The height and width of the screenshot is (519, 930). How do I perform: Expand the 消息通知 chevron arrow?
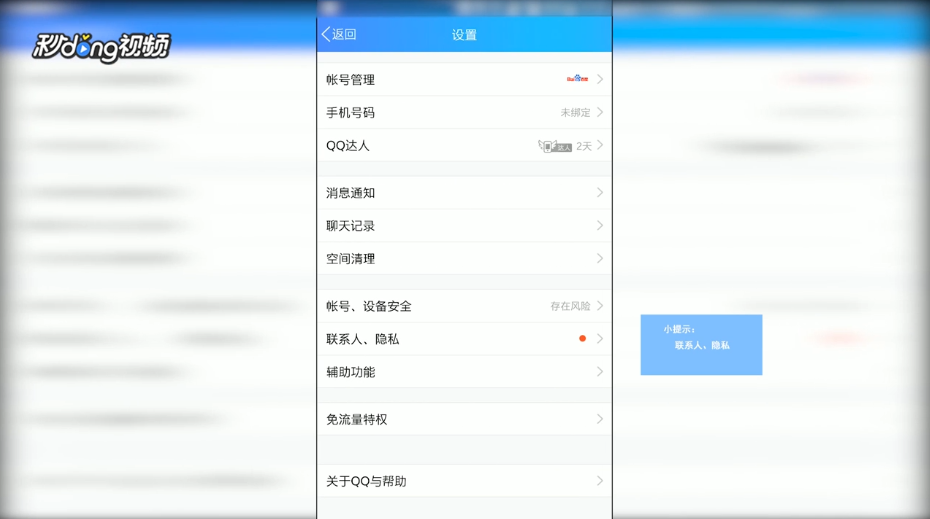(600, 192)
